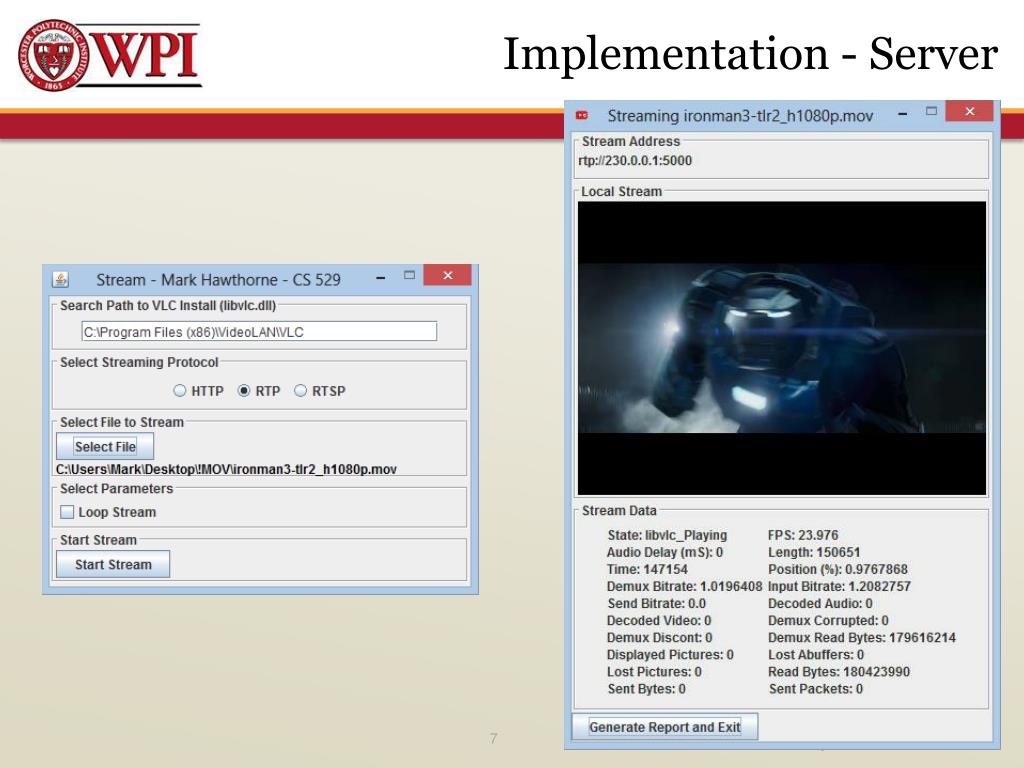The height and width of the screenshot is (768, 1024).
Task: Click Generate Report and Exit button
Action: tap(665, 727)
